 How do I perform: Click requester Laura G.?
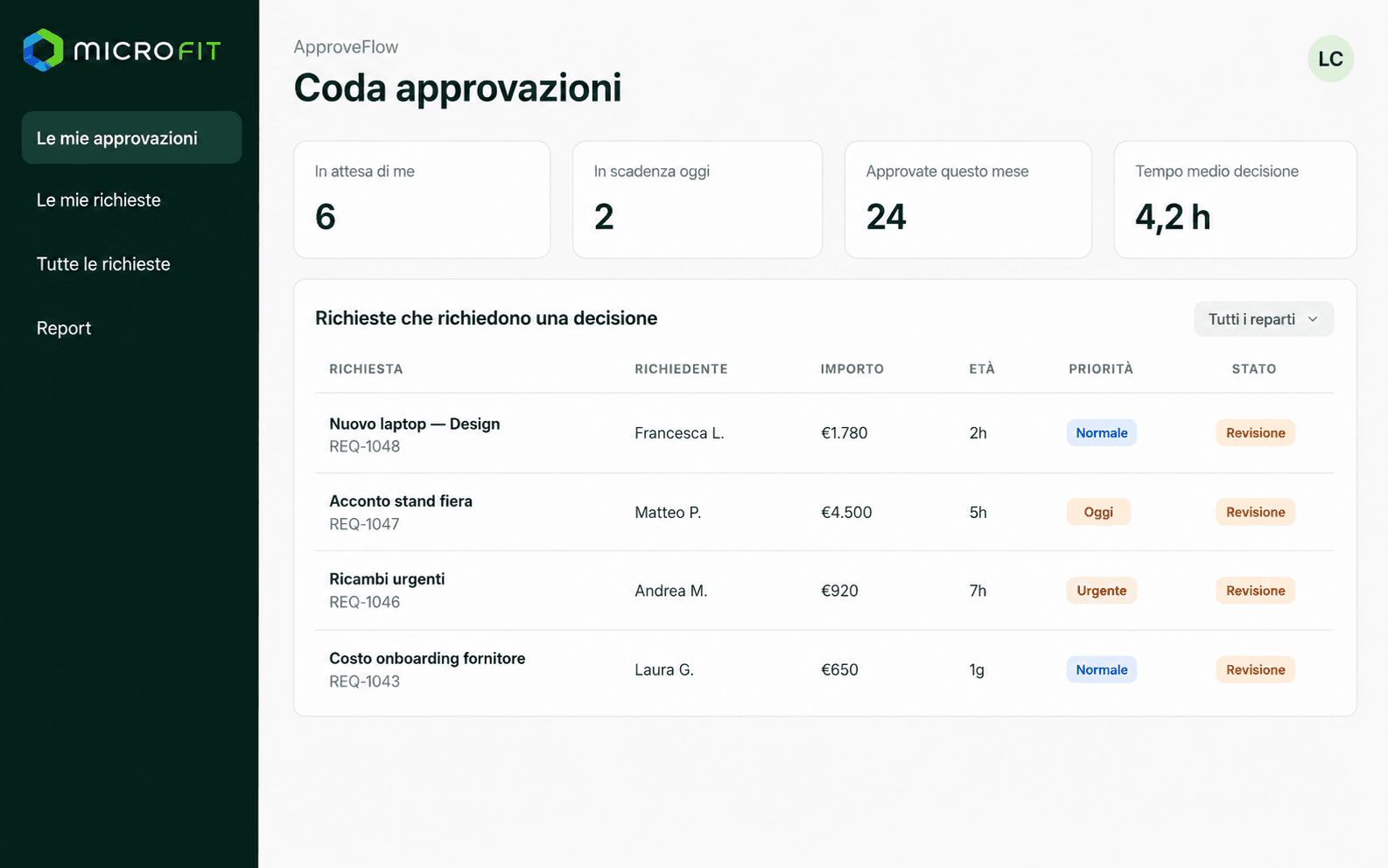pyautogui.click(x=664, y=670)
